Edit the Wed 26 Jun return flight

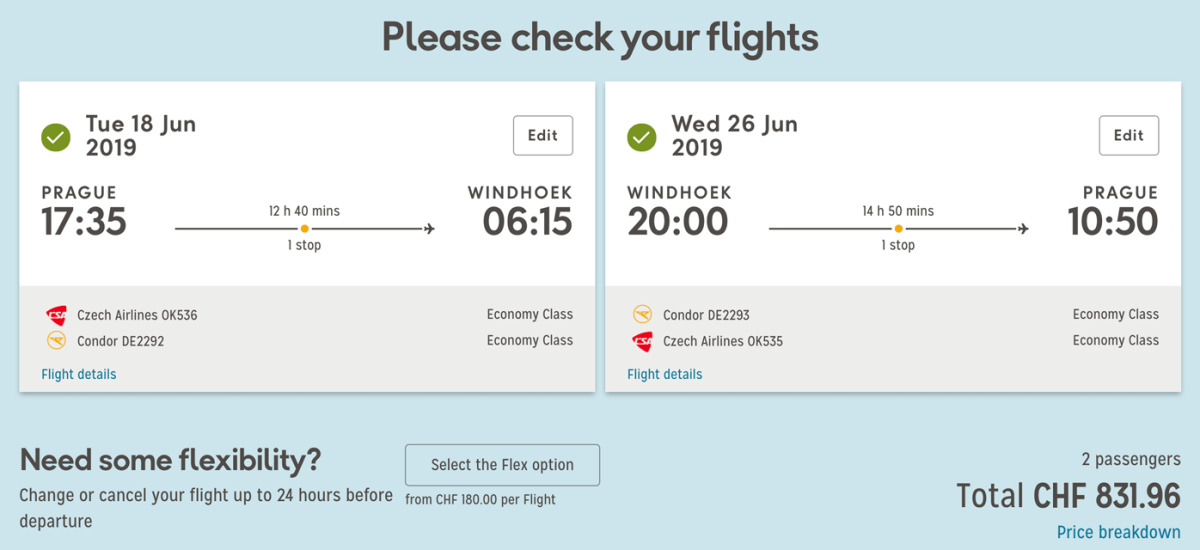pyautogui.click(x=1129, y=136)
